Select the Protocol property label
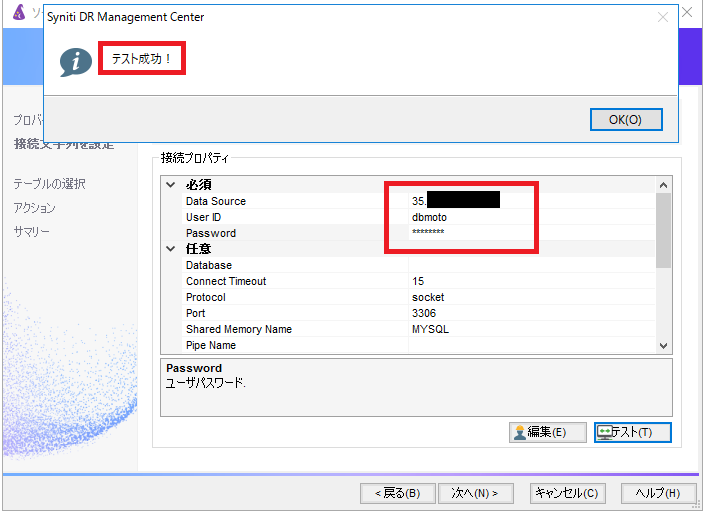The width and height of the screenshot is (706, 519). point(206,298)
